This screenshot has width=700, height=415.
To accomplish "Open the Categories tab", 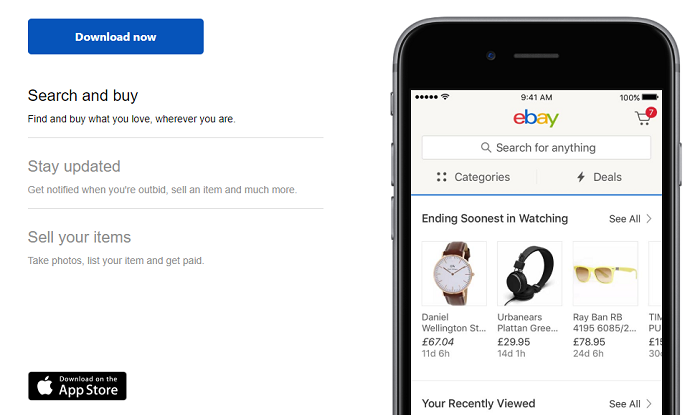I will (x=473, y=177).
